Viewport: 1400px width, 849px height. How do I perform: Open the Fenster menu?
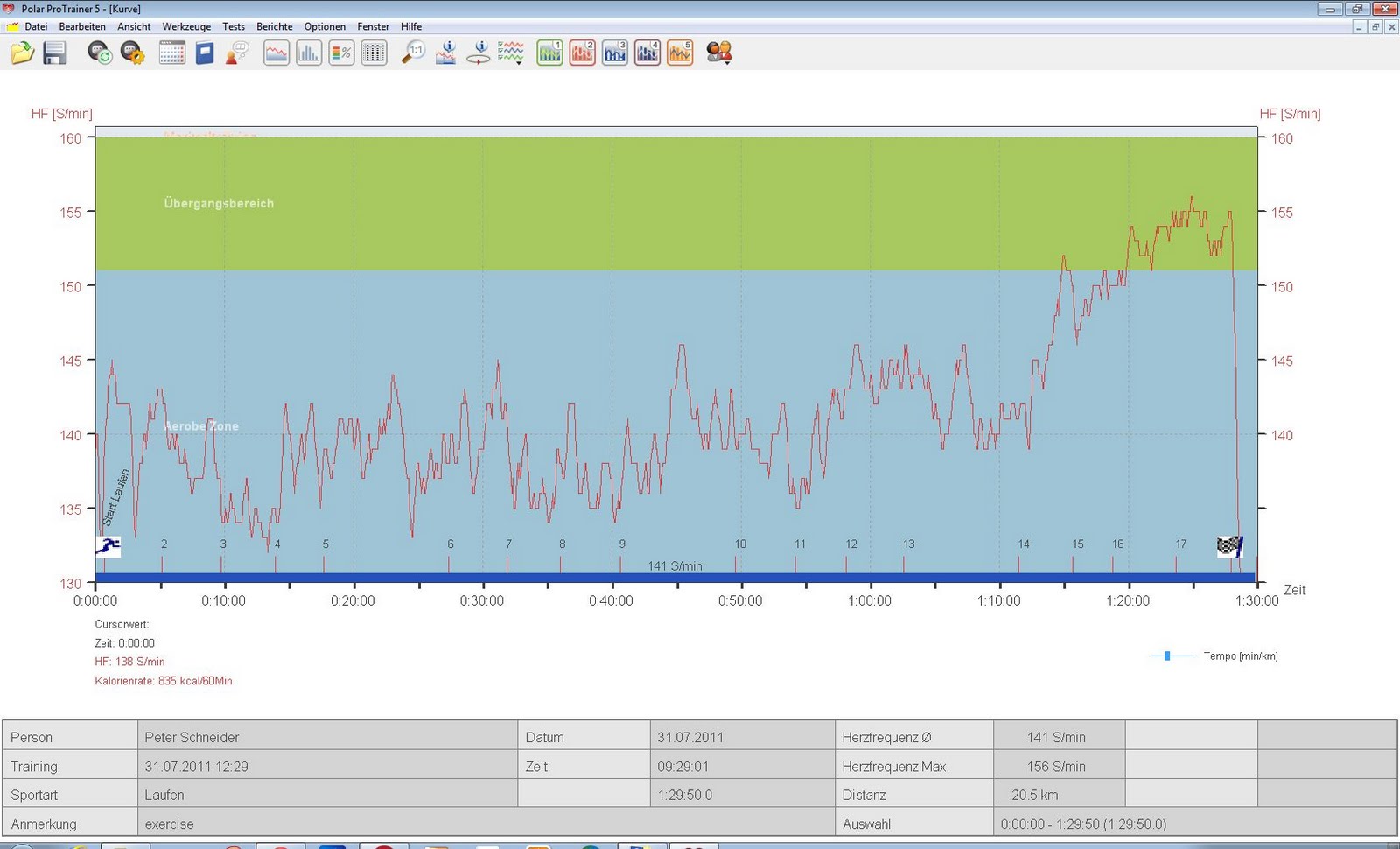pyautogui.click(x=374, y=26)
